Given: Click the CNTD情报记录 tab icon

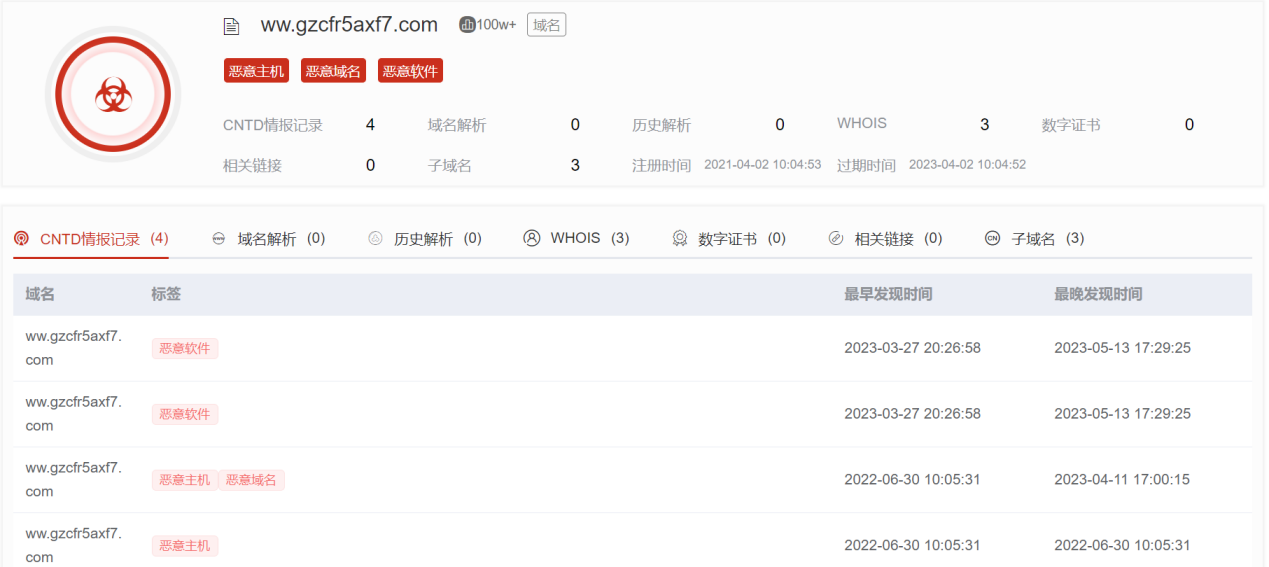Looking at the screenshot, I should click(21, 239).
